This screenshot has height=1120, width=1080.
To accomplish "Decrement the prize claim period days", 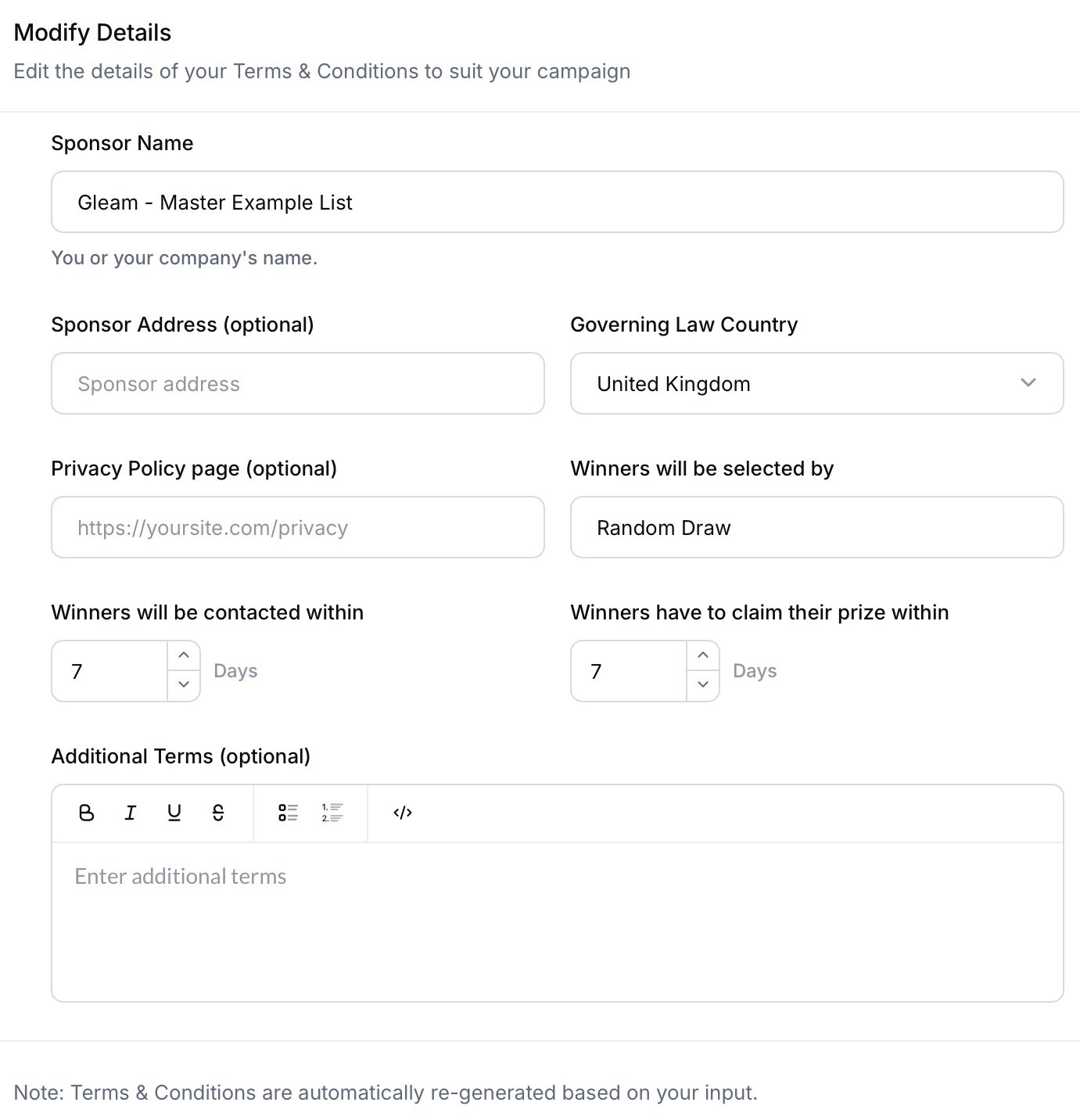I will pyautogui.click(x=703, y=685).
